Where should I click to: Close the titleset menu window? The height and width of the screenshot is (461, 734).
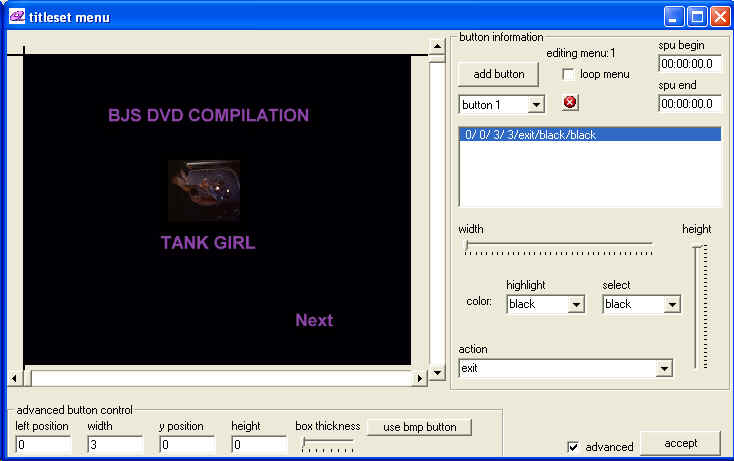point(720,17)
